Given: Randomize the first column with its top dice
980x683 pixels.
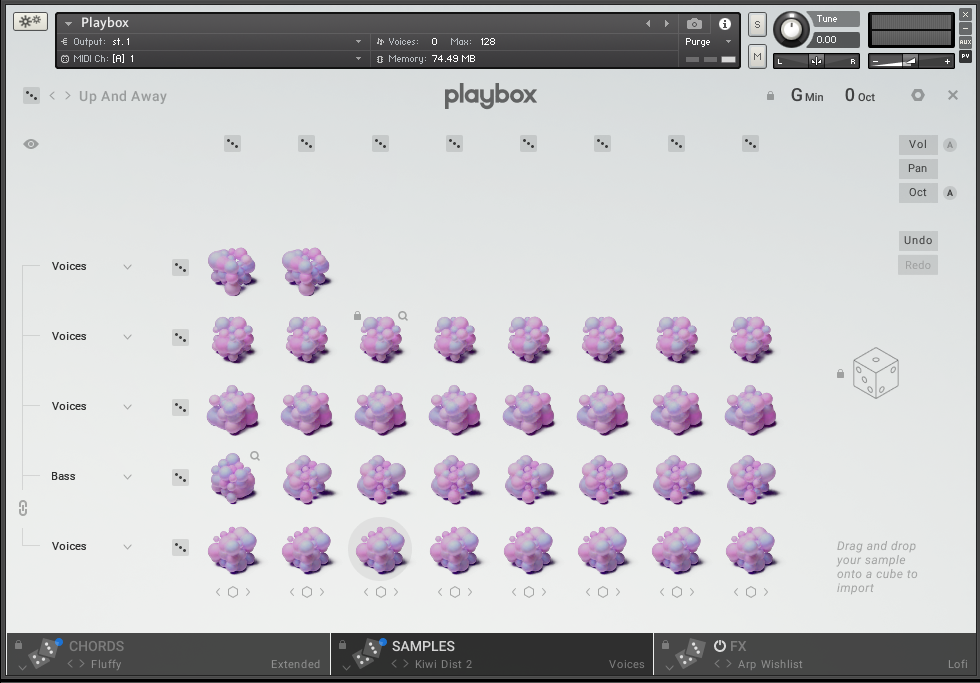Looking at the screenshot, I should [232, 144].
